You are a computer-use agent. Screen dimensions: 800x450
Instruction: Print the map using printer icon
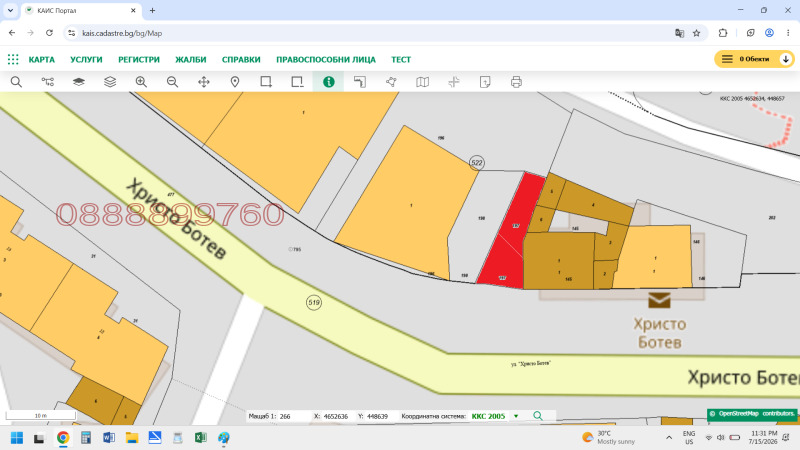[x=516, y=82]
